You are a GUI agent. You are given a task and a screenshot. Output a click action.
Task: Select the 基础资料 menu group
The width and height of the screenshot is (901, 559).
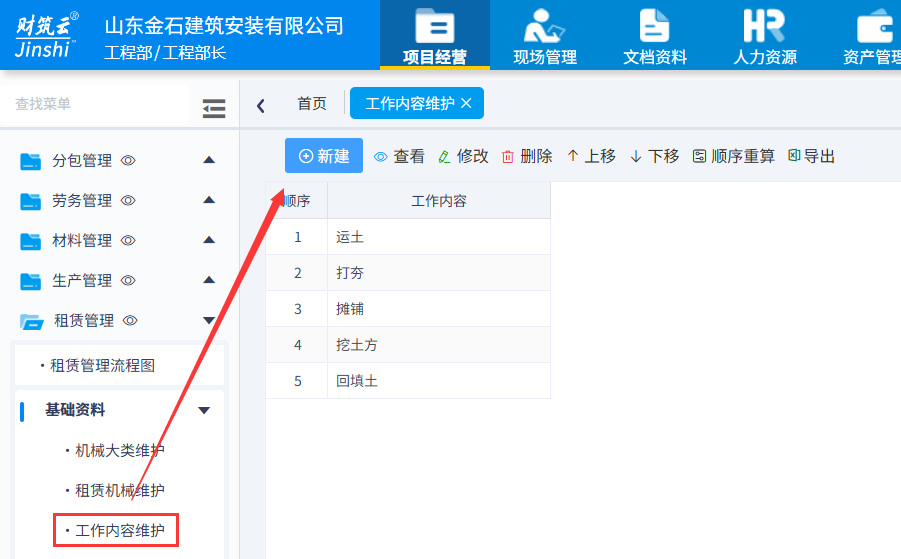75,410
